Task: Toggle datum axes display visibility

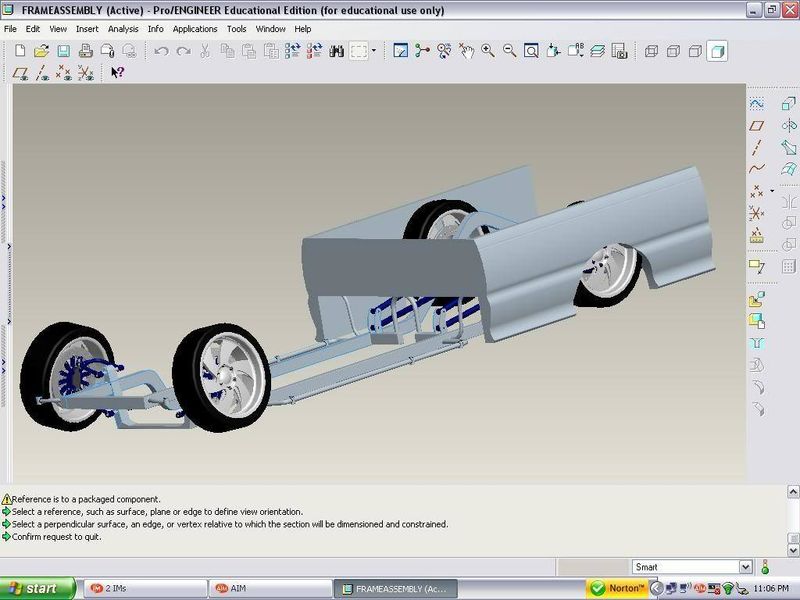Action: tap(41, 73)
